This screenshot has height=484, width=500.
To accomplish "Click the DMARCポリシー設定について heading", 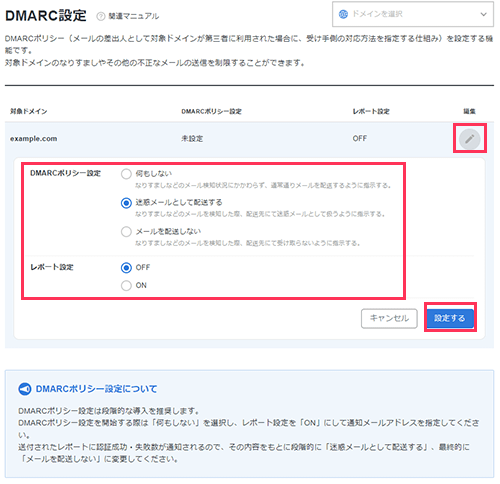I will coord(96,389).
